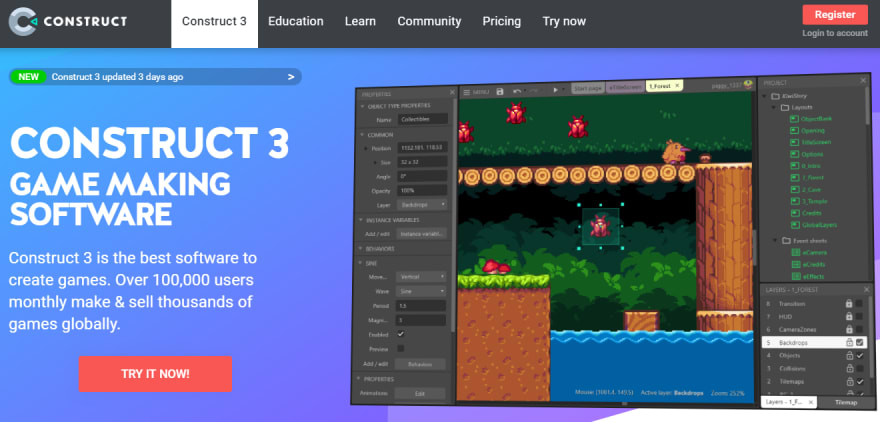The image size is (880, 422).
Task: Click the Opening layout icon
Action: coord(794,130)
